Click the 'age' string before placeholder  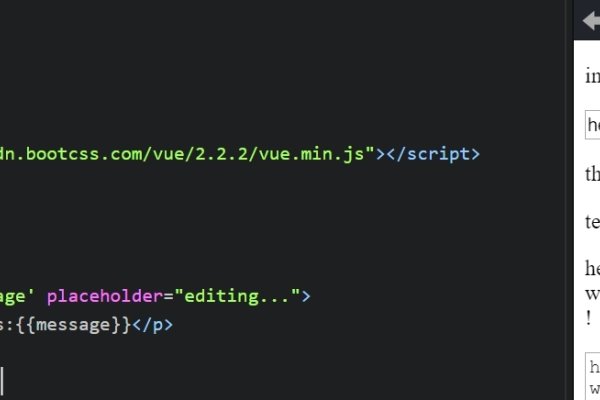(17, 297)
